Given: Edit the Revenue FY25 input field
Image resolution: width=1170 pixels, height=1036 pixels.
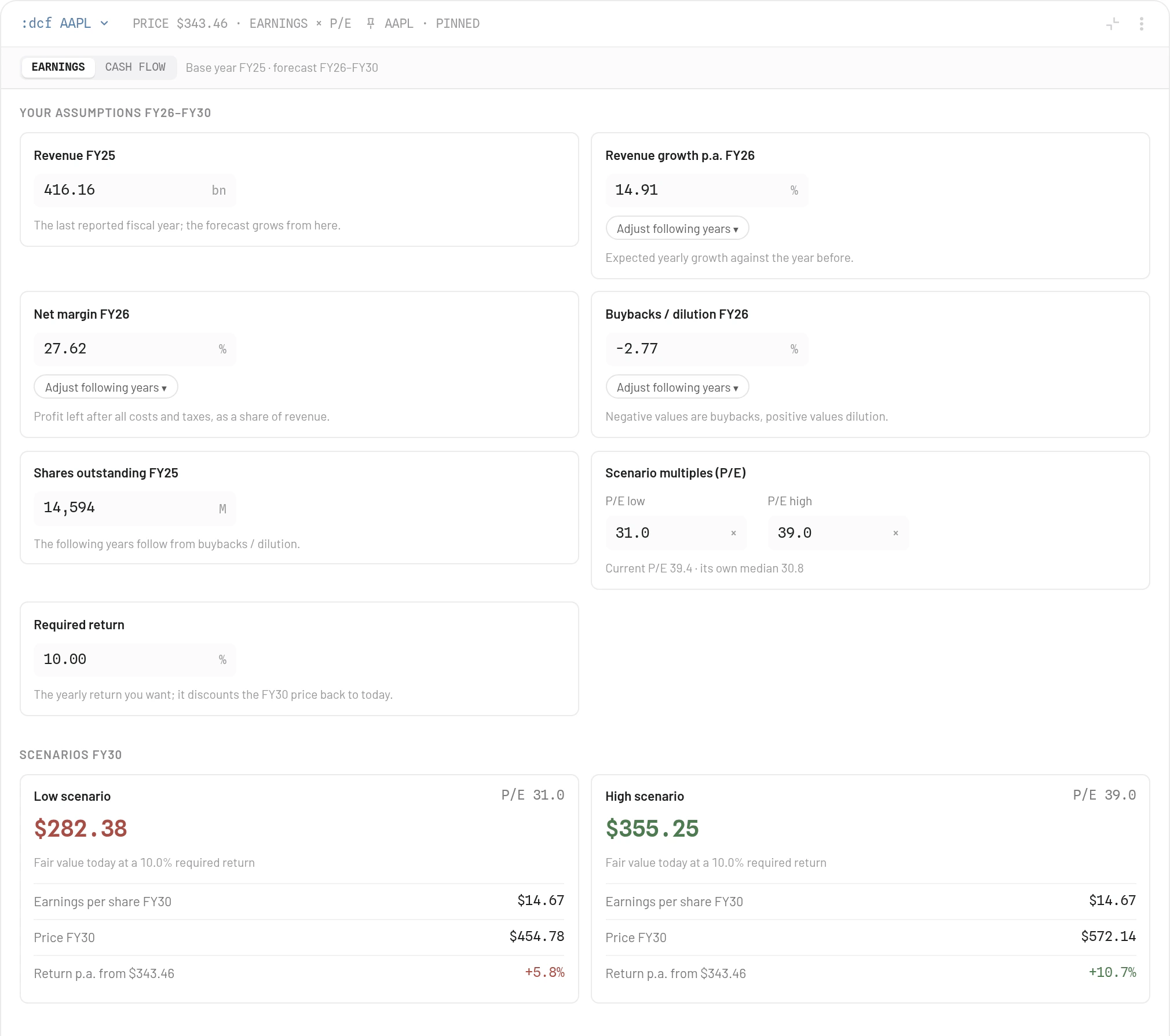Looking at the screenshot, I should click(135, 190).
